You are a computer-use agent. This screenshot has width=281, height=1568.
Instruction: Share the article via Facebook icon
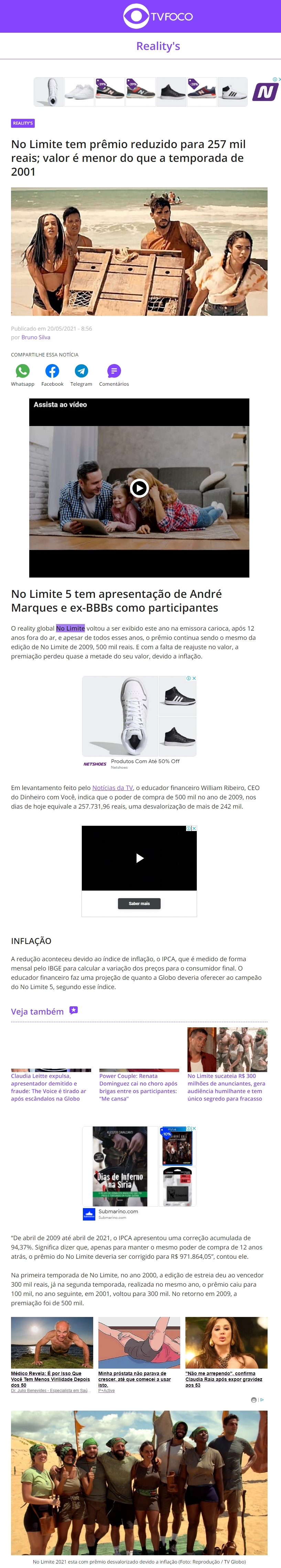52,371
